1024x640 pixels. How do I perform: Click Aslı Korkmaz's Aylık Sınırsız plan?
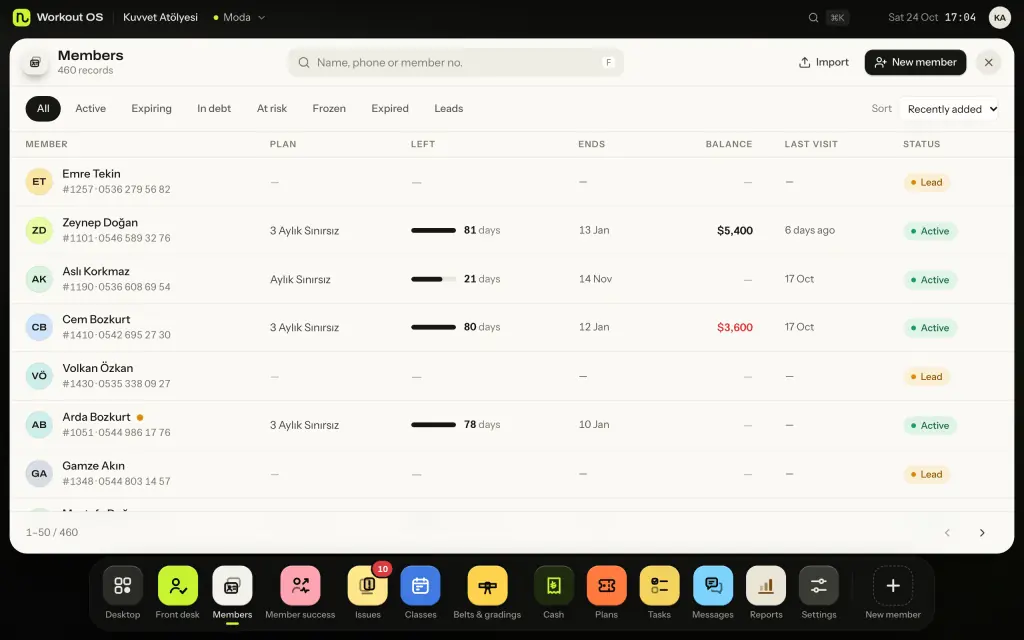[300, 279]
